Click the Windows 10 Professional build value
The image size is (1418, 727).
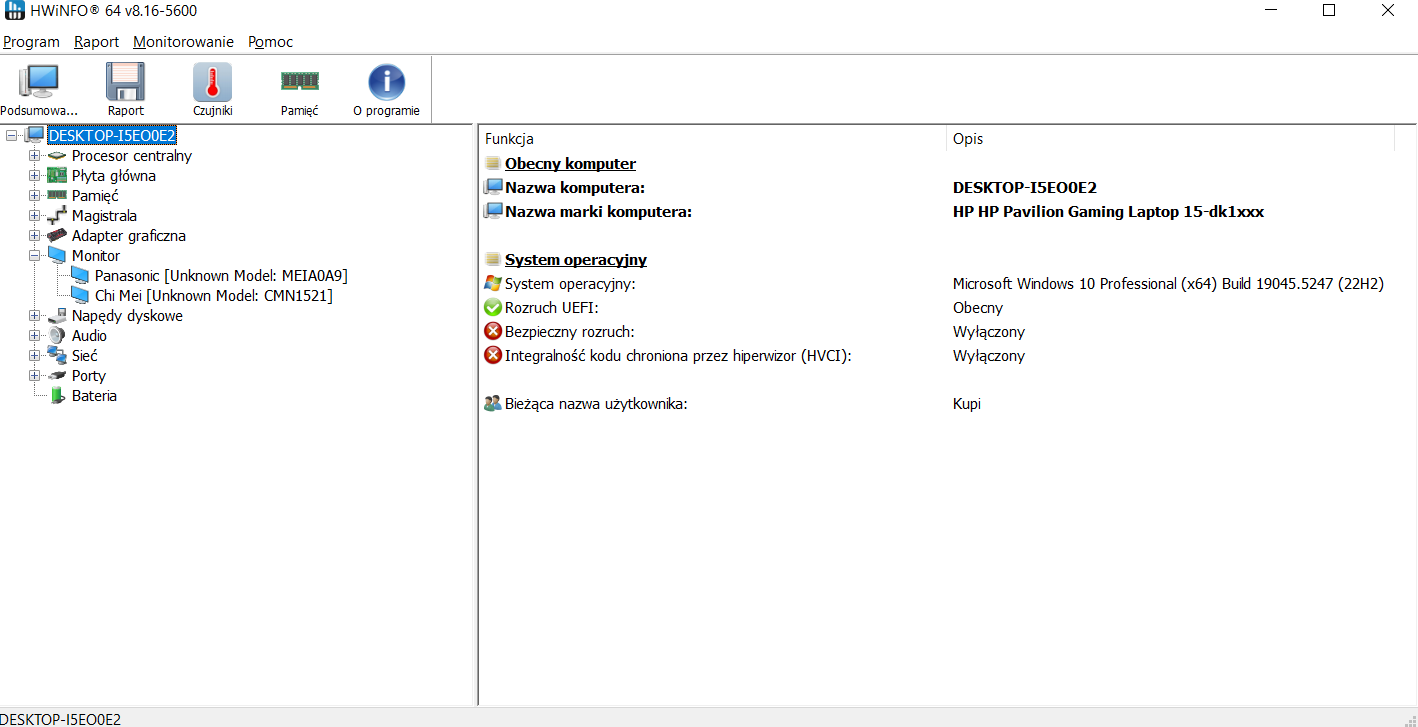[x=1168, y=284]
